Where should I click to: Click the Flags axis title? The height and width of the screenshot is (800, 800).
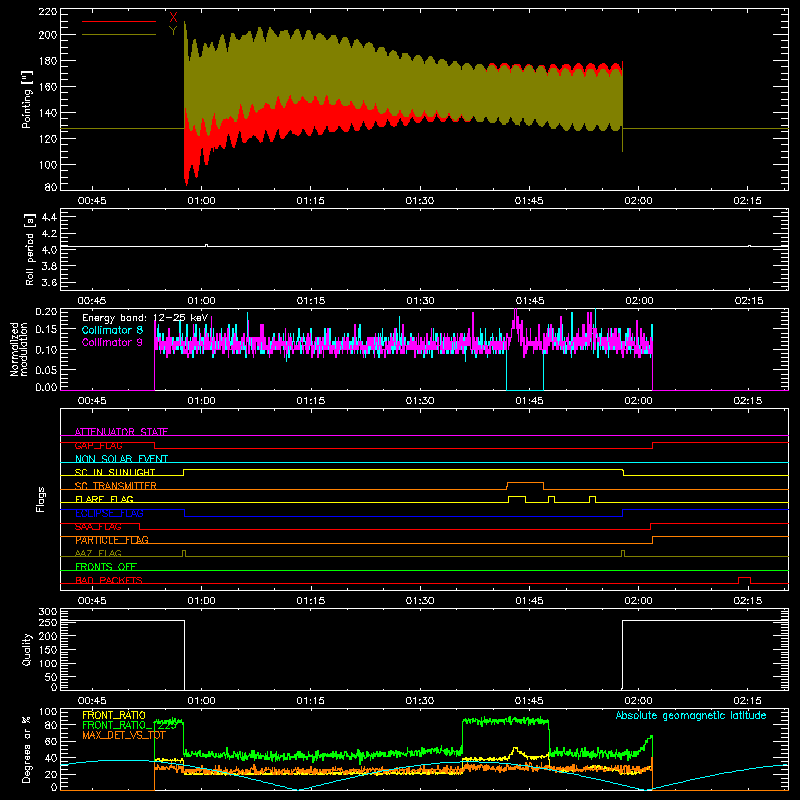click(x=41, y=499)
